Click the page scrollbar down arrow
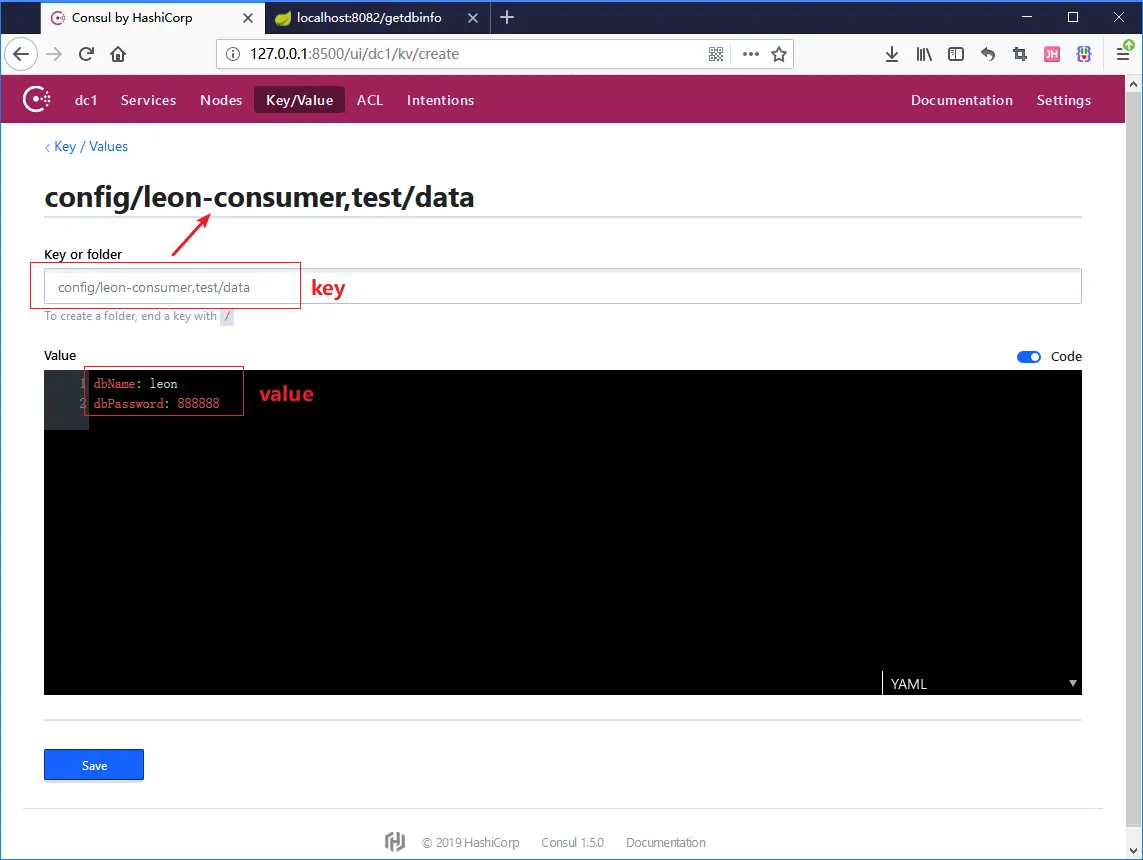Screen dimensions: 1143x860 click(1134, 850)
